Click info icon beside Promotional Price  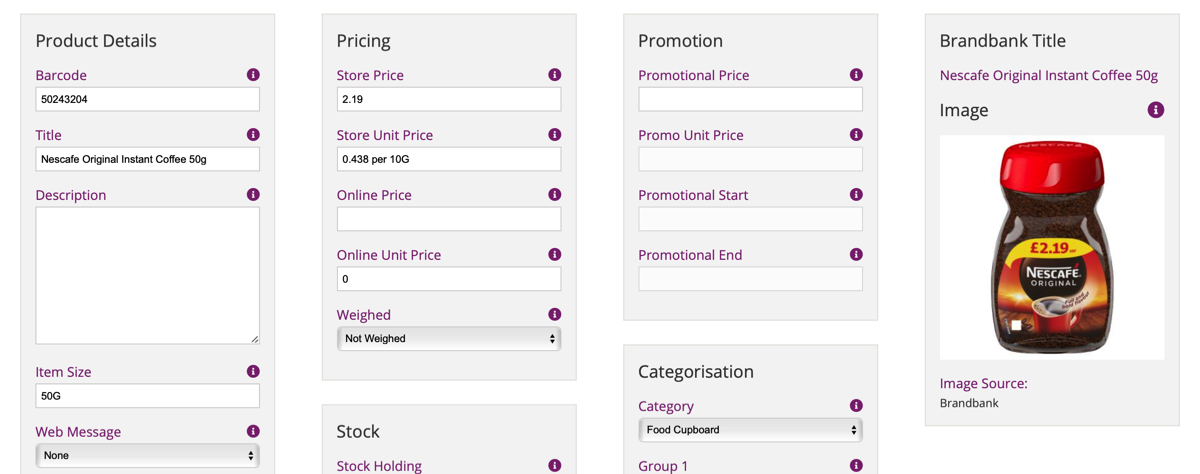click(856, 75)
